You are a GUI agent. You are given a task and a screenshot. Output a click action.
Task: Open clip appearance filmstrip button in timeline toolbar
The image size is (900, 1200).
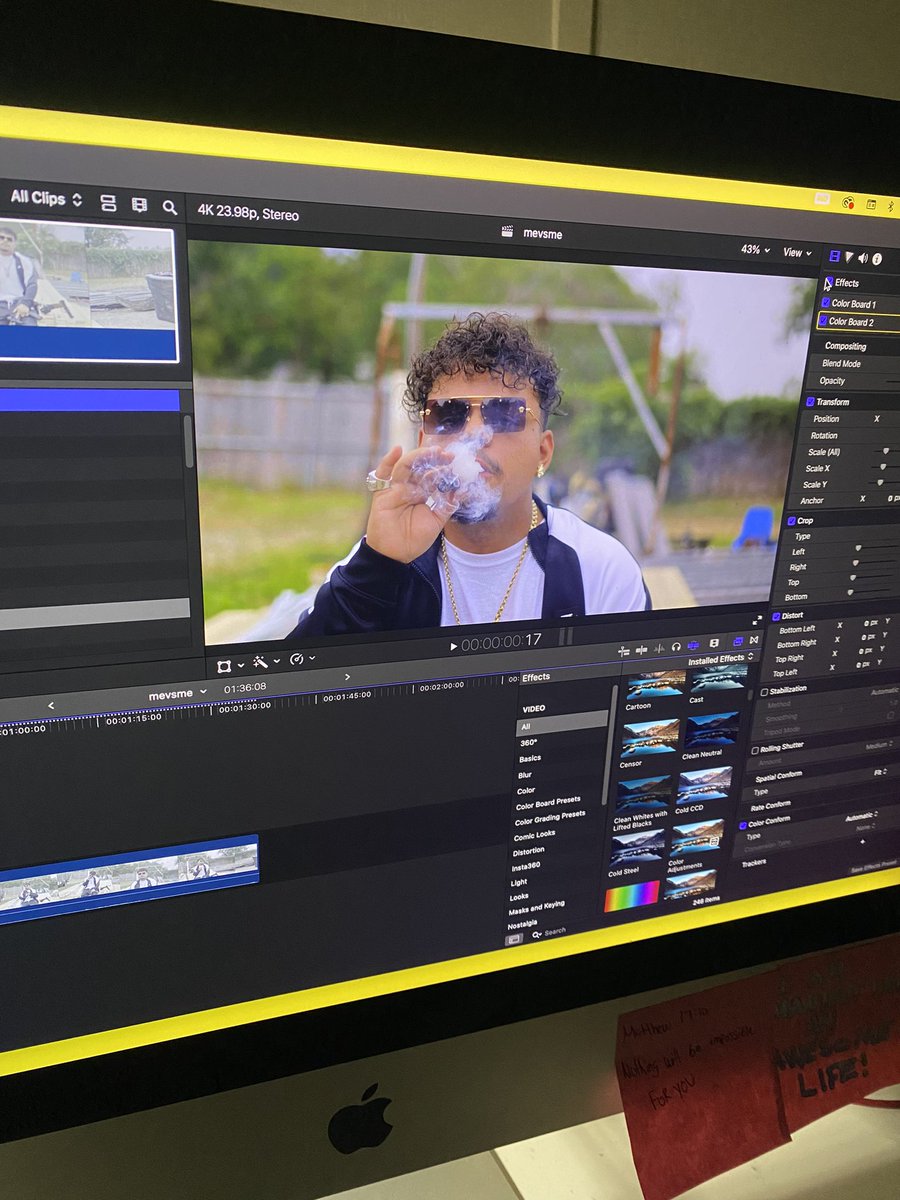[x=715, y=644]
